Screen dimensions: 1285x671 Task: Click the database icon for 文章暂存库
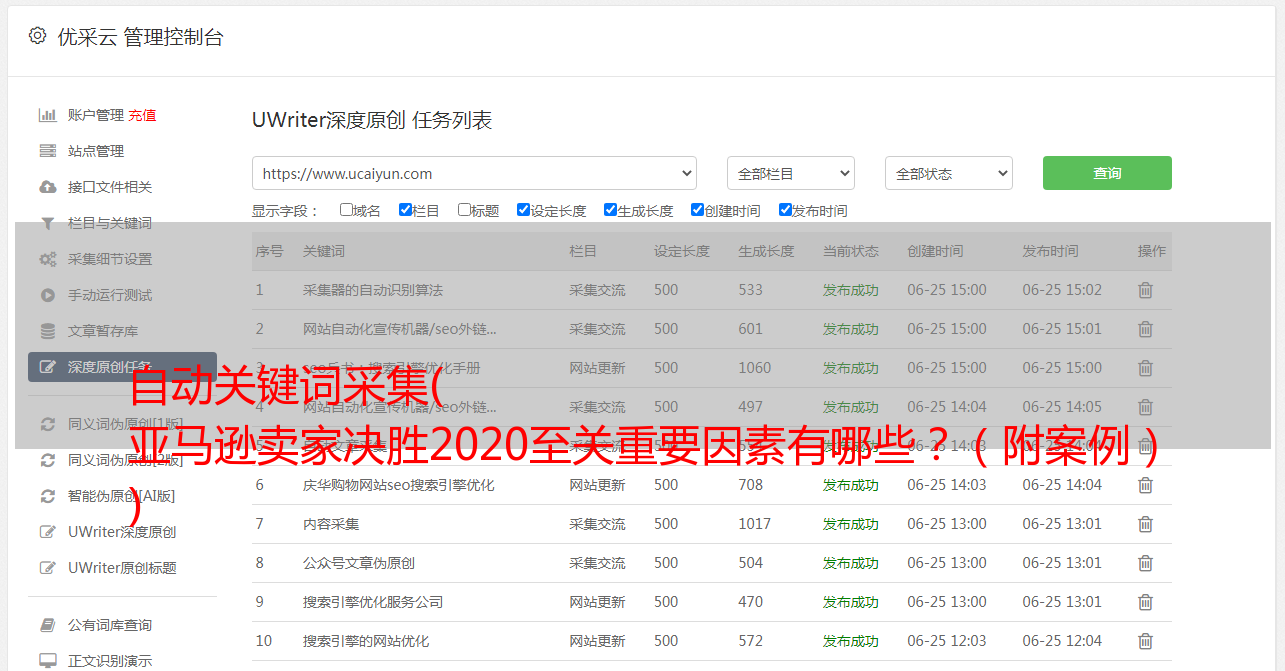tap(47, 331)
